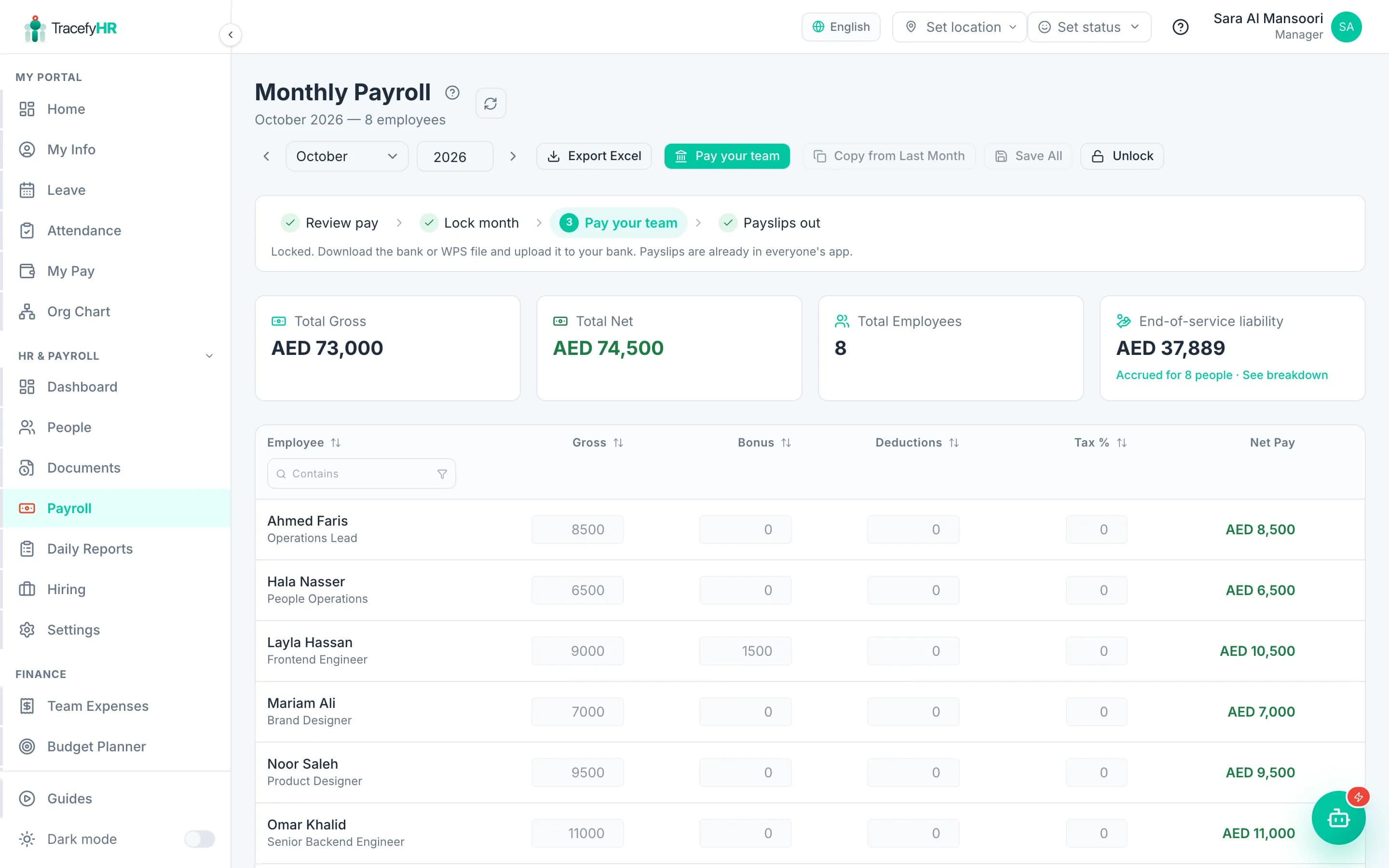Open help icon beside Monthly Payroll title
The width and height of the screenshot is (1389, 868).
pos(452,93)
